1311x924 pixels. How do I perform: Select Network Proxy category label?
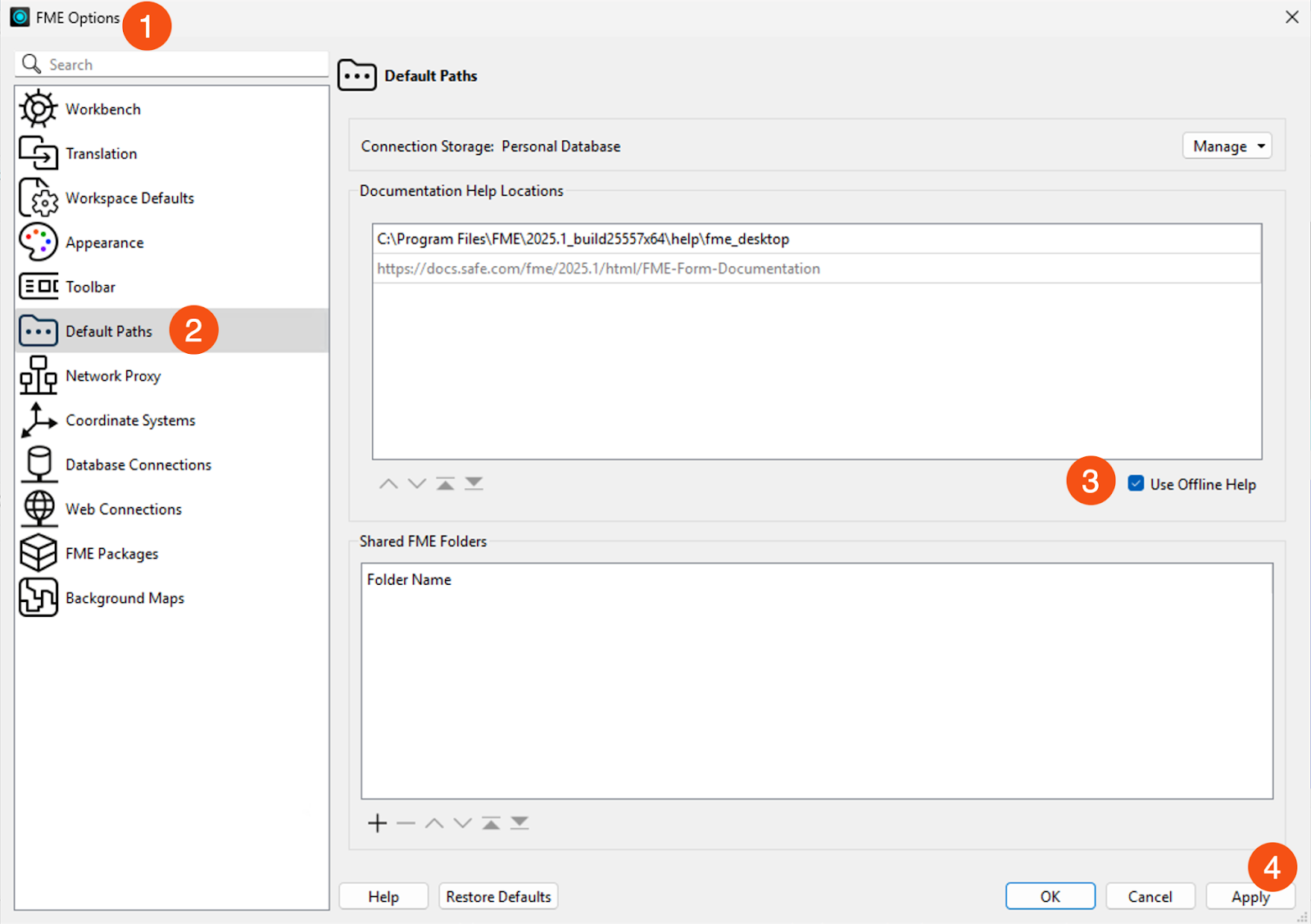(x=113, y=375)
